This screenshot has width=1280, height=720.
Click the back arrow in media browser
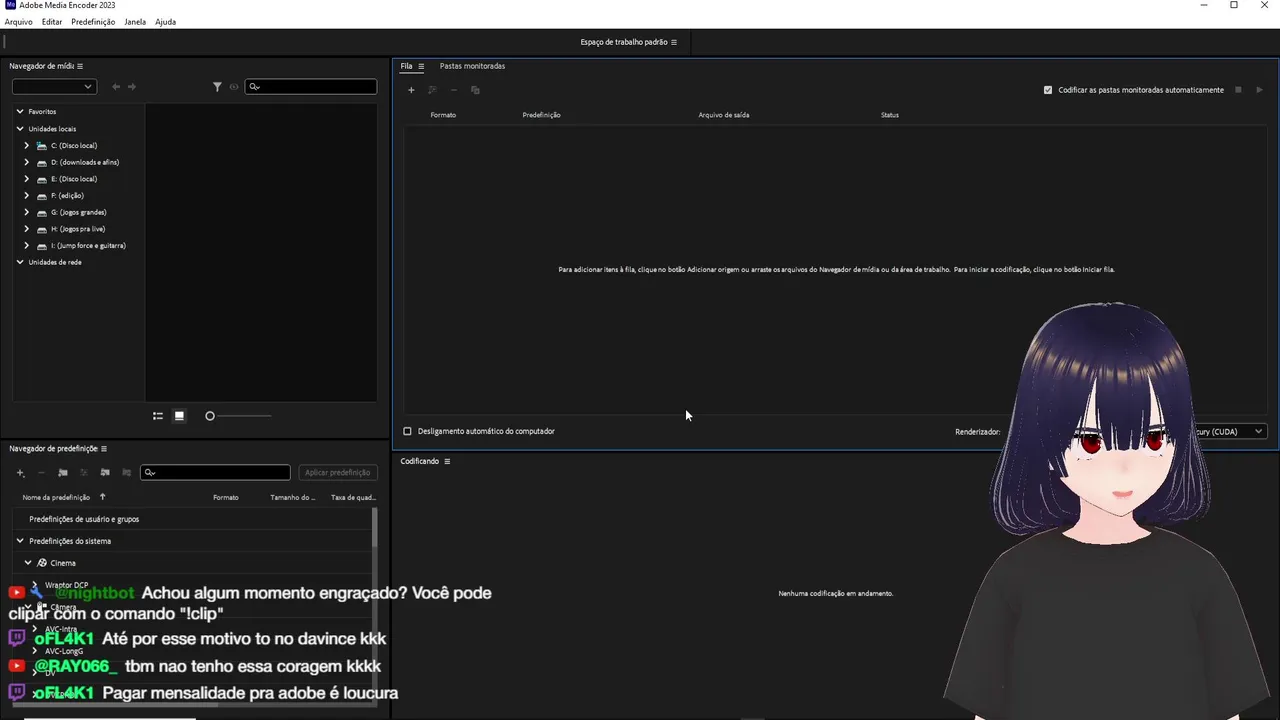tap(116, 87)
